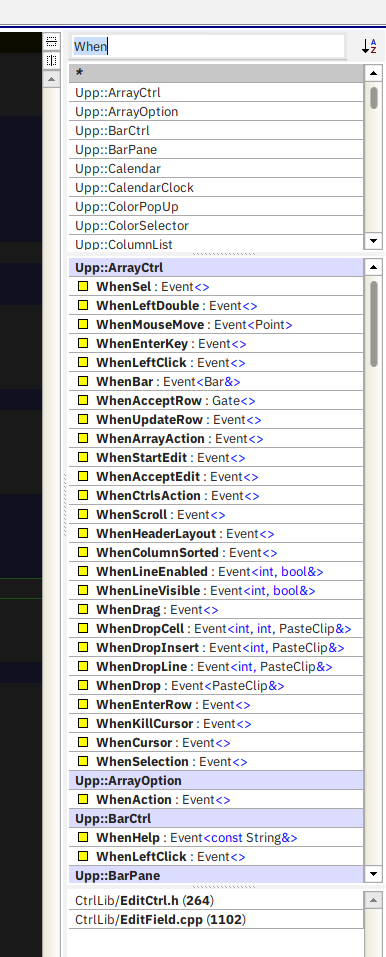The image size is (386, 957).
Task: Select WhenMouseMove member entry
Action: pos(216,325)
